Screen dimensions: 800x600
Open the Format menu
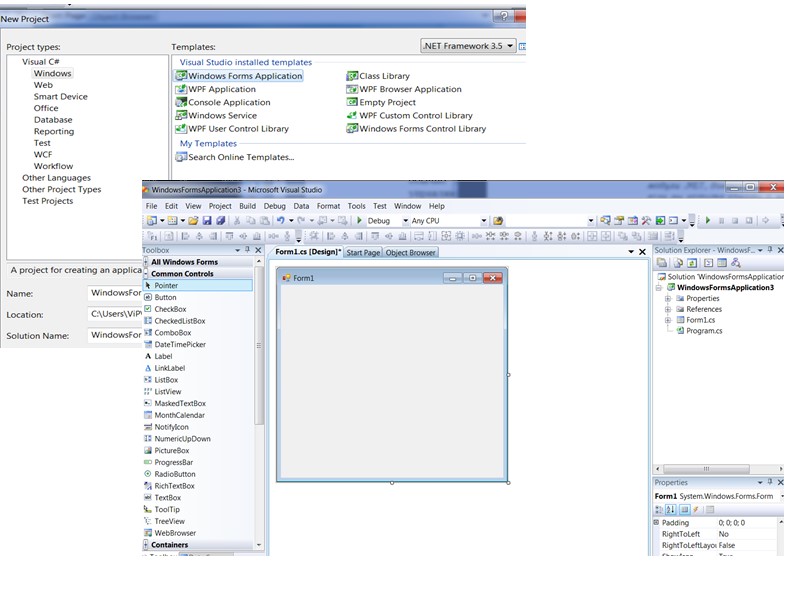point(328,206)
